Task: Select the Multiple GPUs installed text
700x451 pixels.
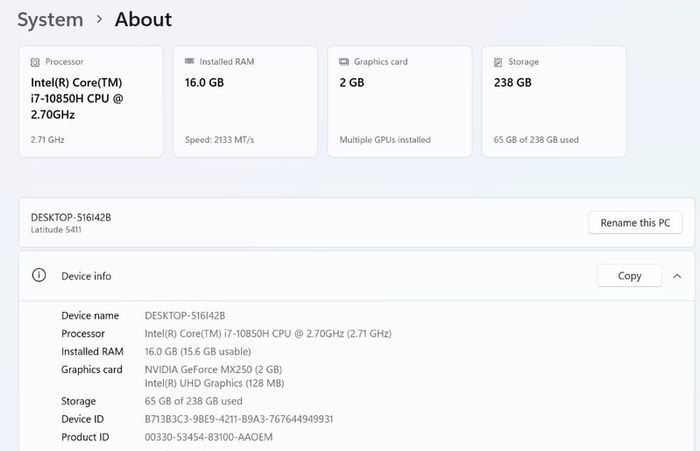Action: (x=385, y=140)
